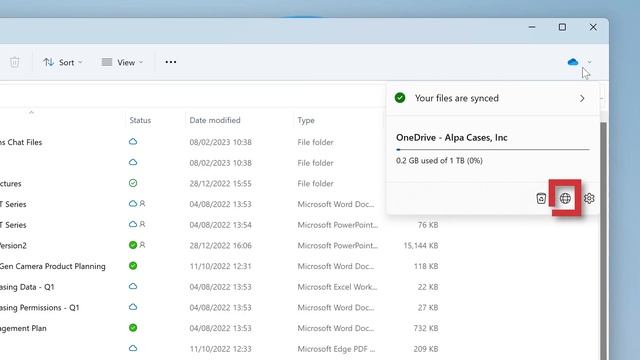
Task: Click green check on Management Plan row
Action: (133, 328)
